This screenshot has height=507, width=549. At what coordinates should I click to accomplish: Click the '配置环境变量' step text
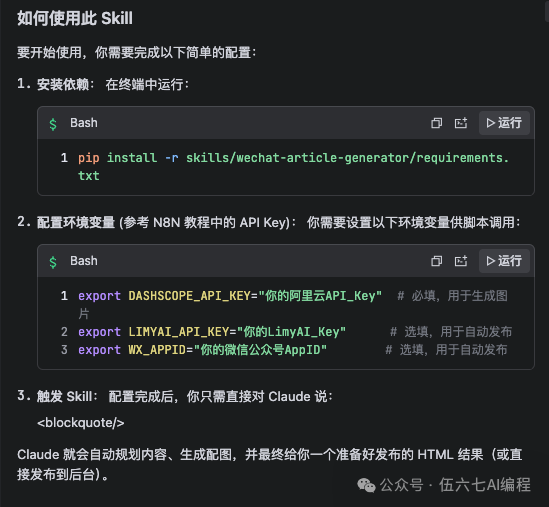coord(76,222)
